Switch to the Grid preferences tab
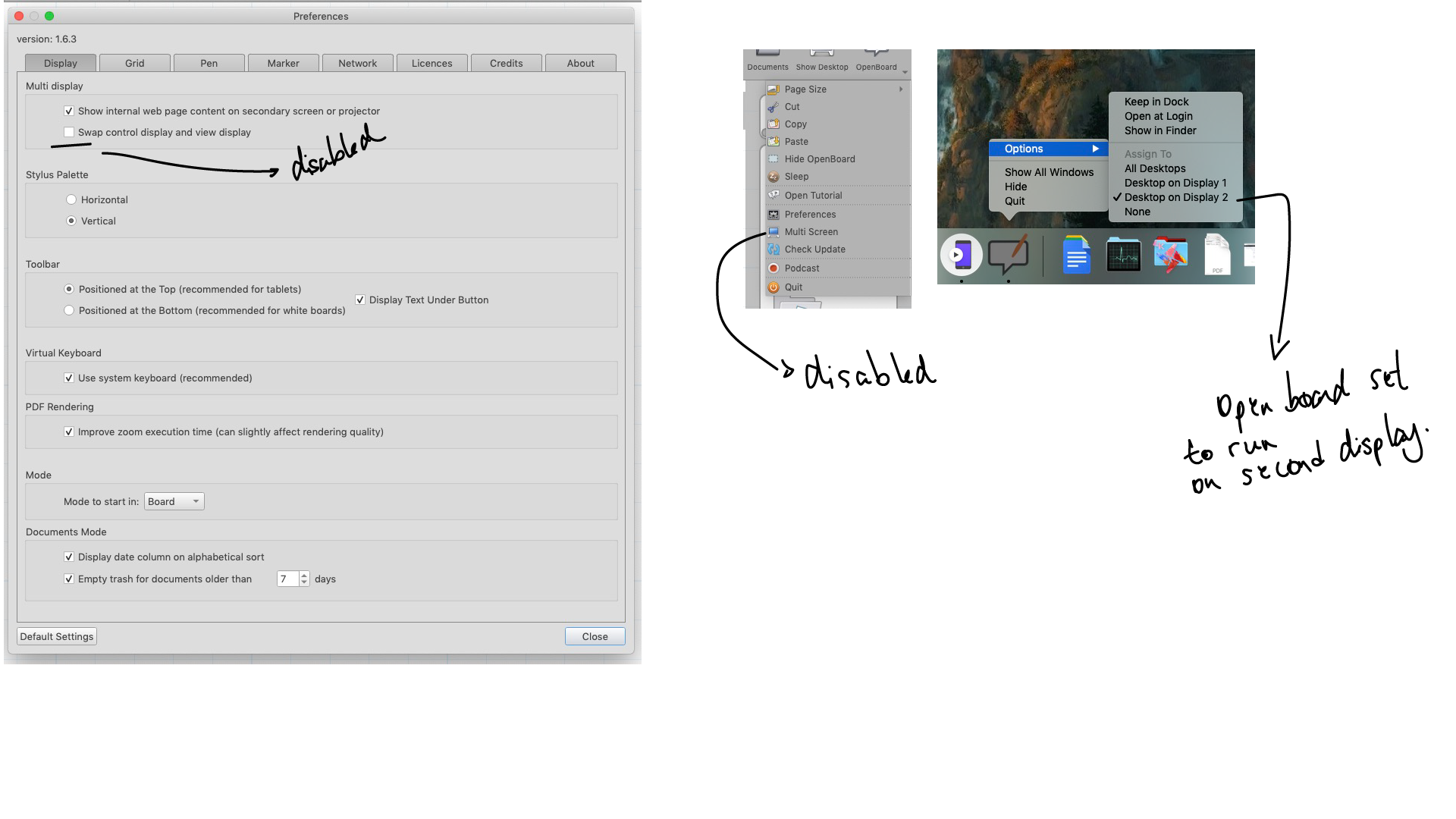 [x=134, y=63]
